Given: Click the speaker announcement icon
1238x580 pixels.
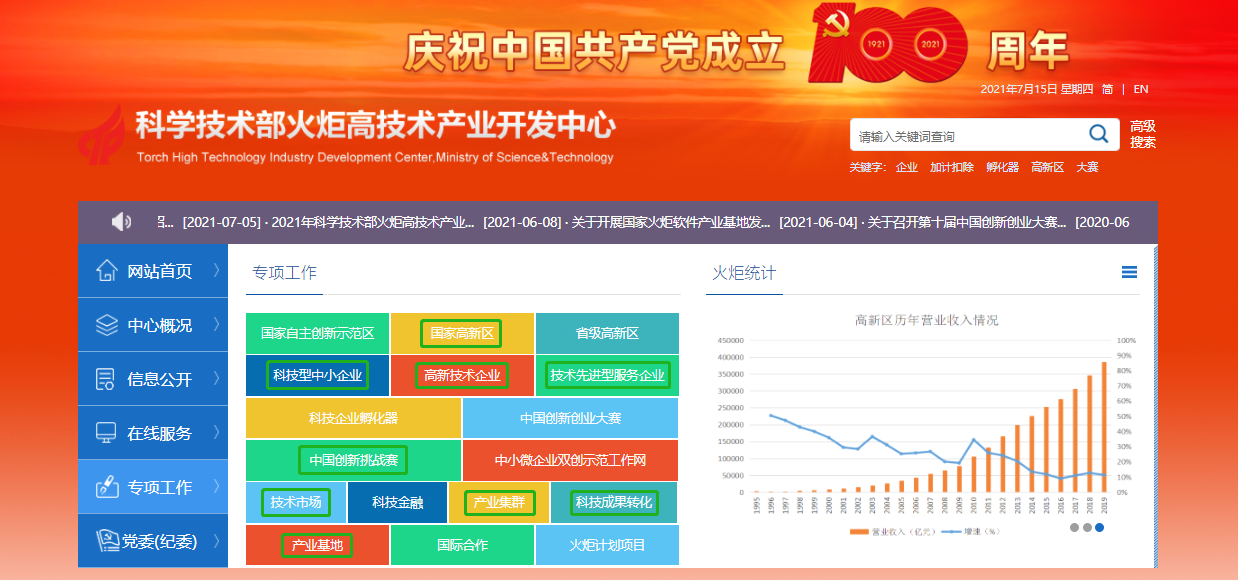Looking at the screenshot, I should click(x=122, y=221).
